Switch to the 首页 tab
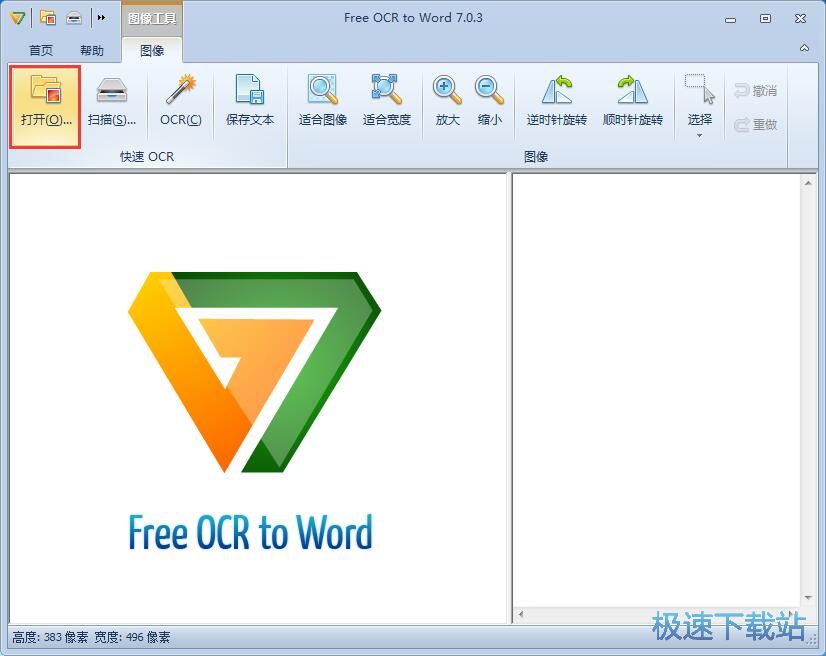The width and height of the screenshot is (826, 656). (41, 51)
